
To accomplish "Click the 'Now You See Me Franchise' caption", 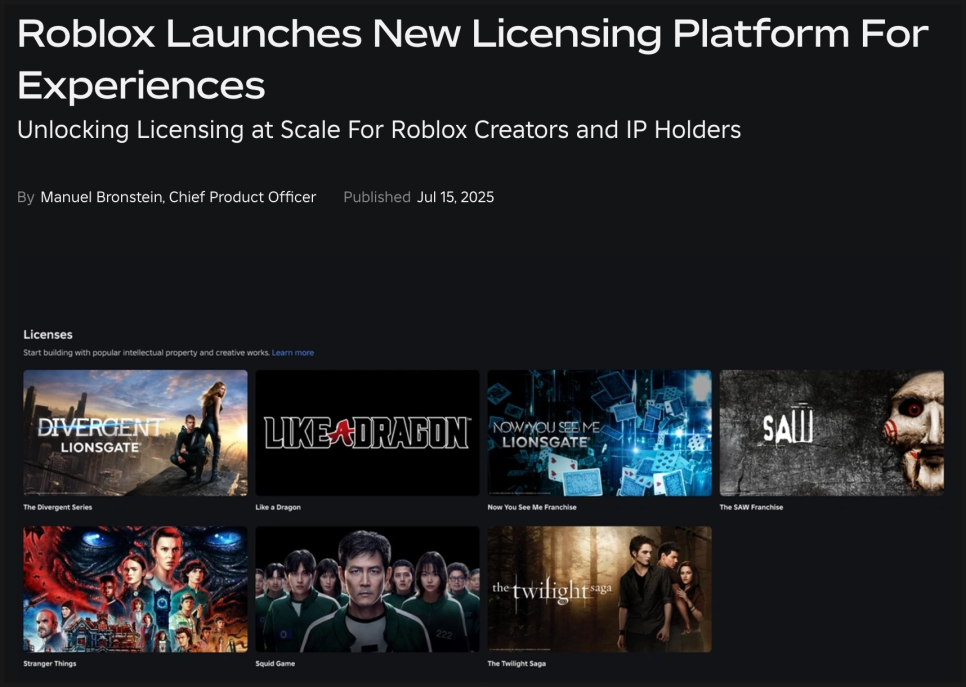I will [532, 508].
